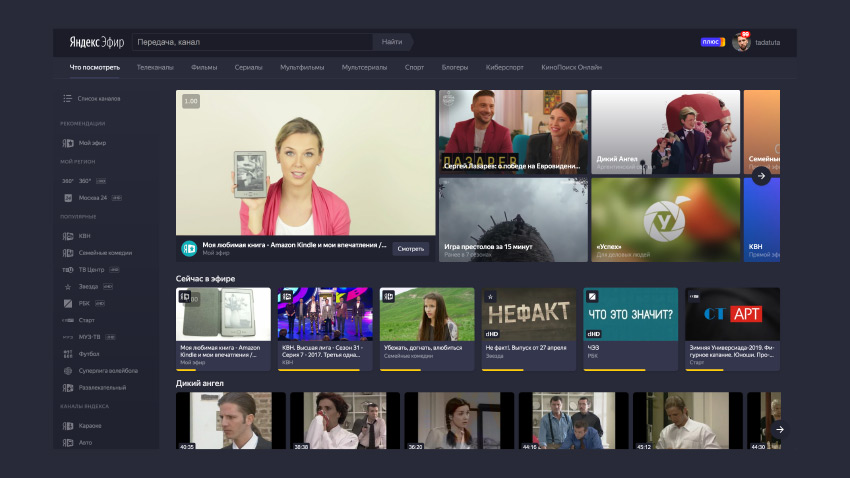Screen dimensions: 850x478
Task: Open the Убежать, догнать, влюбиться card
Action: (x=427, y=329)
